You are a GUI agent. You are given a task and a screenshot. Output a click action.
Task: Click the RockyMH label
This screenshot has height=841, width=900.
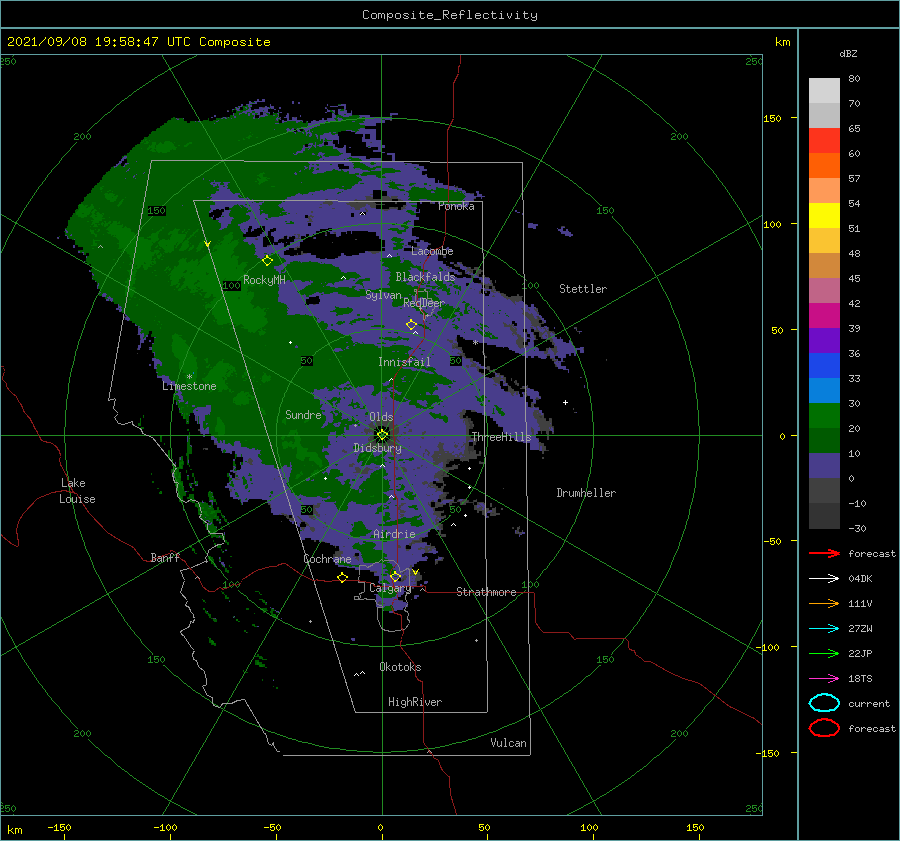(x=264, y=280)
